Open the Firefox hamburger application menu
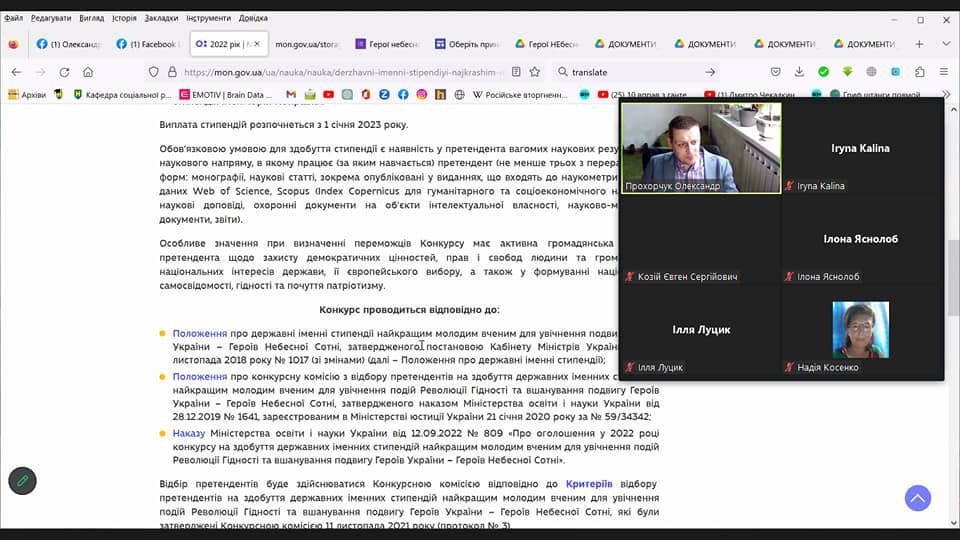Image resolution: width=960 pixels, height=540 pixels. 943,72
